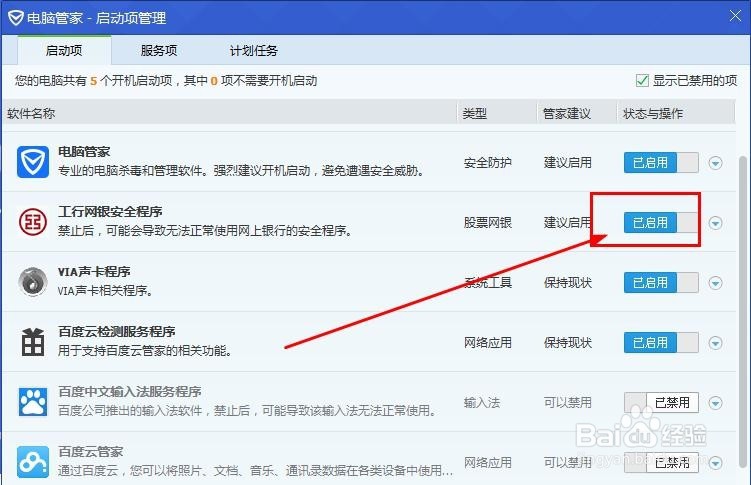Expand the options arrow for 电脑管家
Viewport: 751px width, 485px height.
716,163
